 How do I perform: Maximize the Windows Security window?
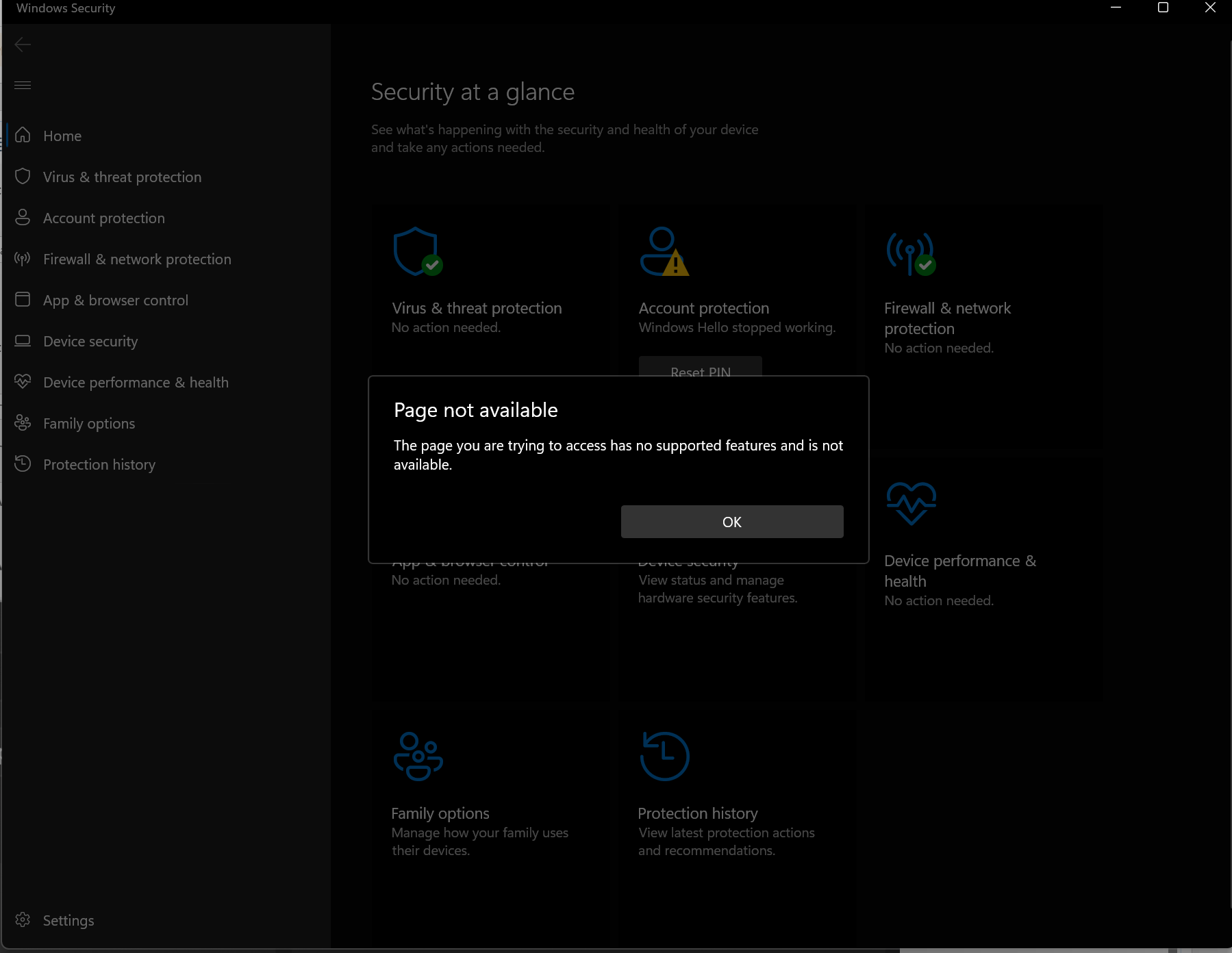click(1163, 8)
